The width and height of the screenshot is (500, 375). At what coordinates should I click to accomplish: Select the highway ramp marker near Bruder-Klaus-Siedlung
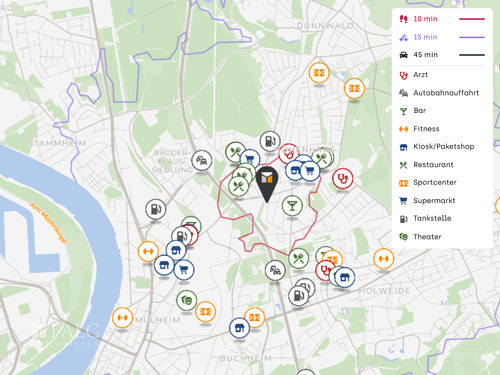[202, 161]
